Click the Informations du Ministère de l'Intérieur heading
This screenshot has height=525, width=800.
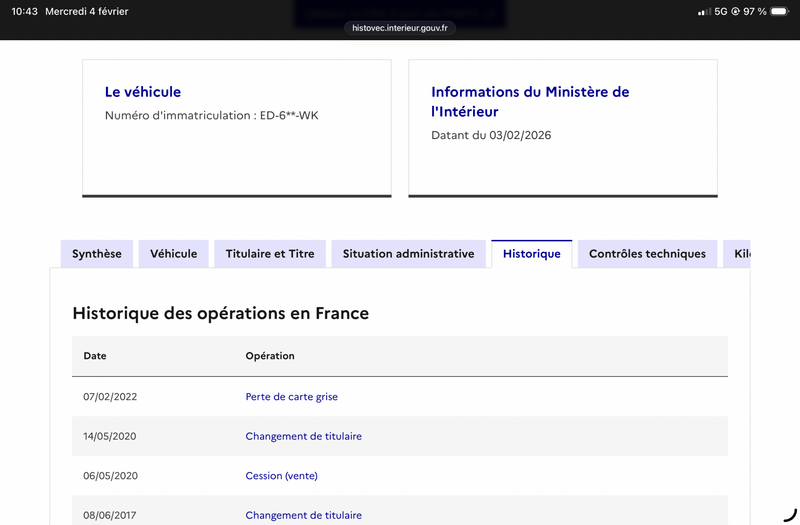[x=530, y=101]
